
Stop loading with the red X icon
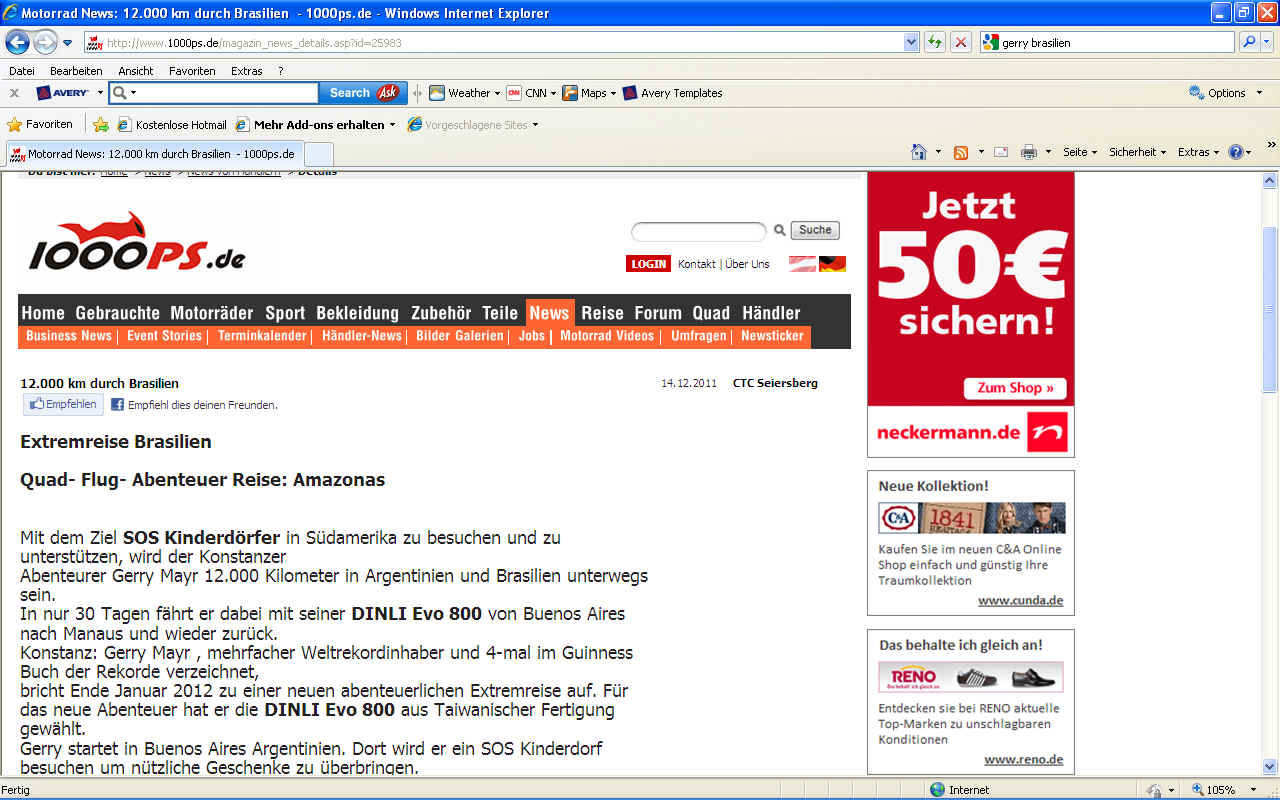[x=960, y=42]
